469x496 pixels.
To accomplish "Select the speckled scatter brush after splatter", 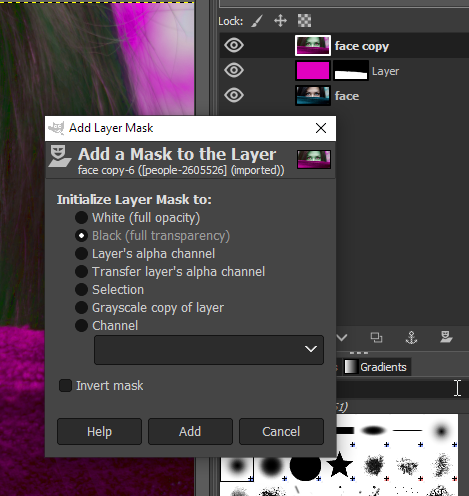I will click(x=408, y=465).
